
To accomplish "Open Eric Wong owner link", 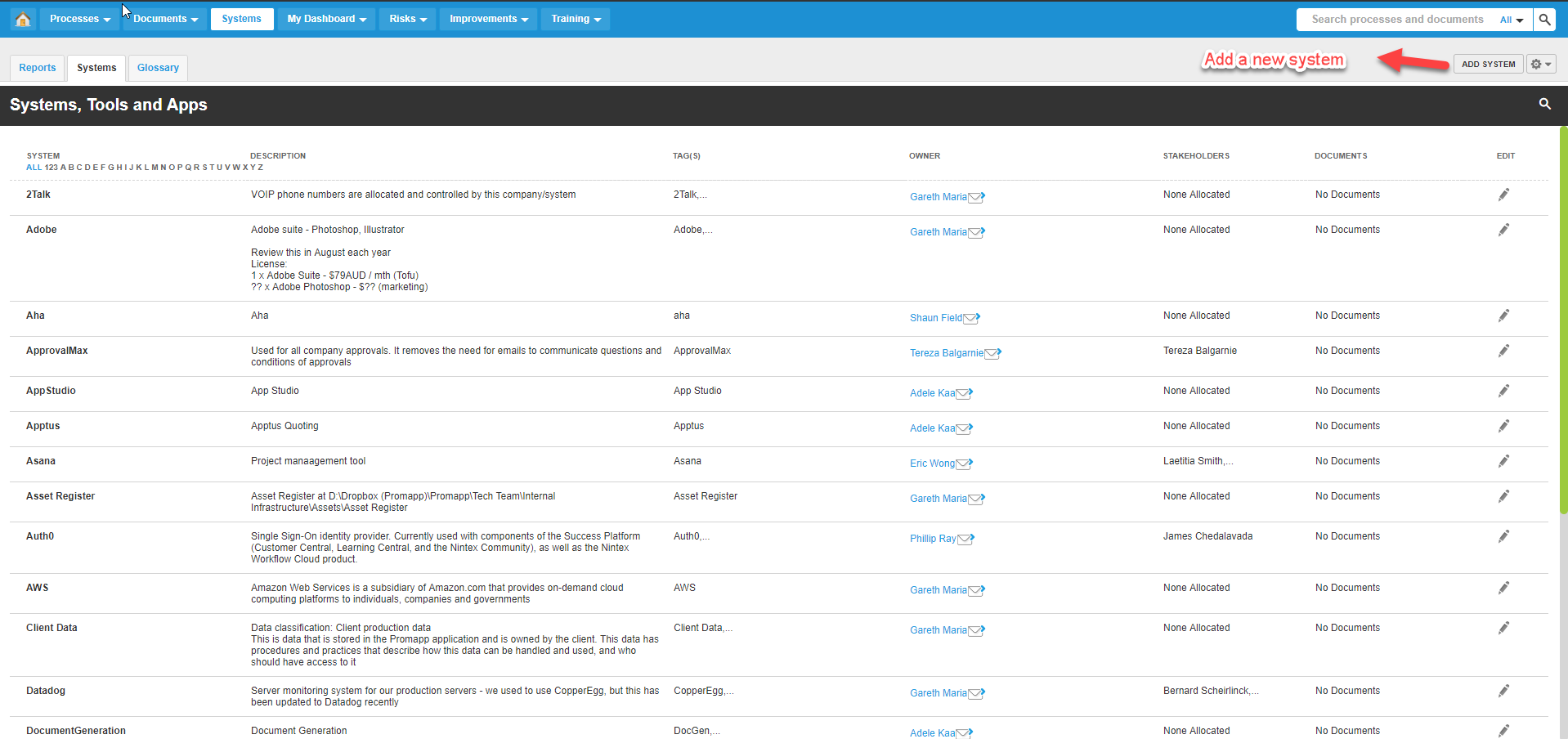I will tap(933, 464).
